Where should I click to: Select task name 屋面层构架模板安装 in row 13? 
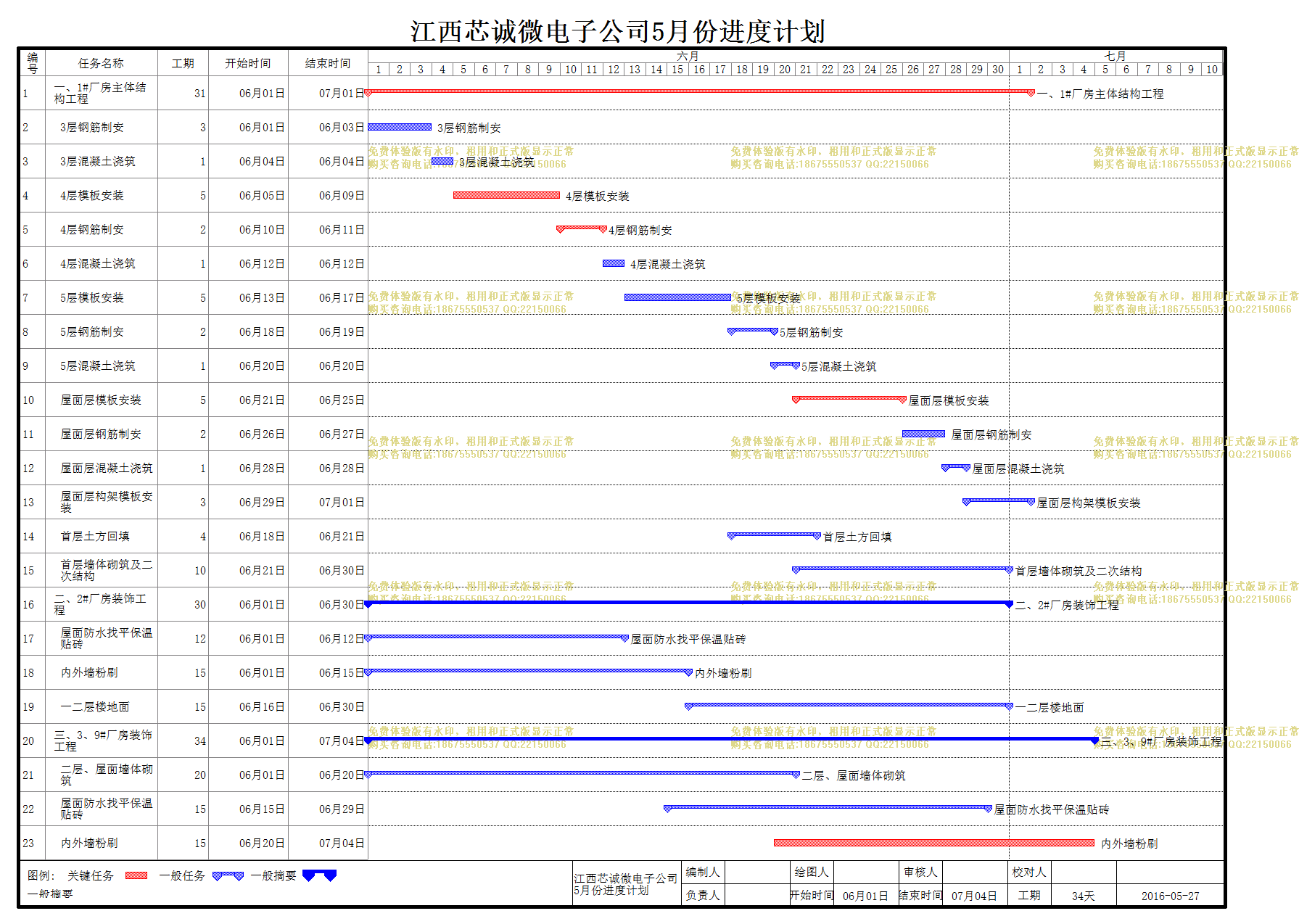coord(107,502)
